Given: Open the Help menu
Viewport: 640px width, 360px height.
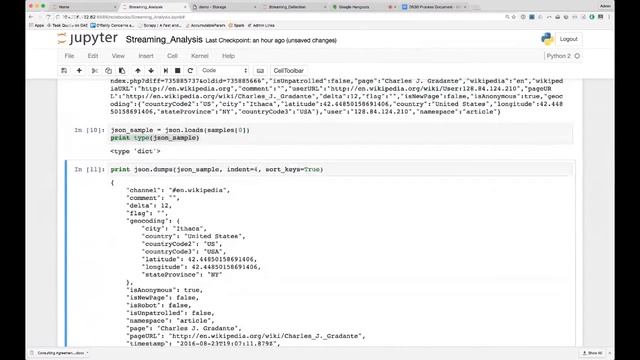Looking at the screenshot, I should (x=228, y=56).
